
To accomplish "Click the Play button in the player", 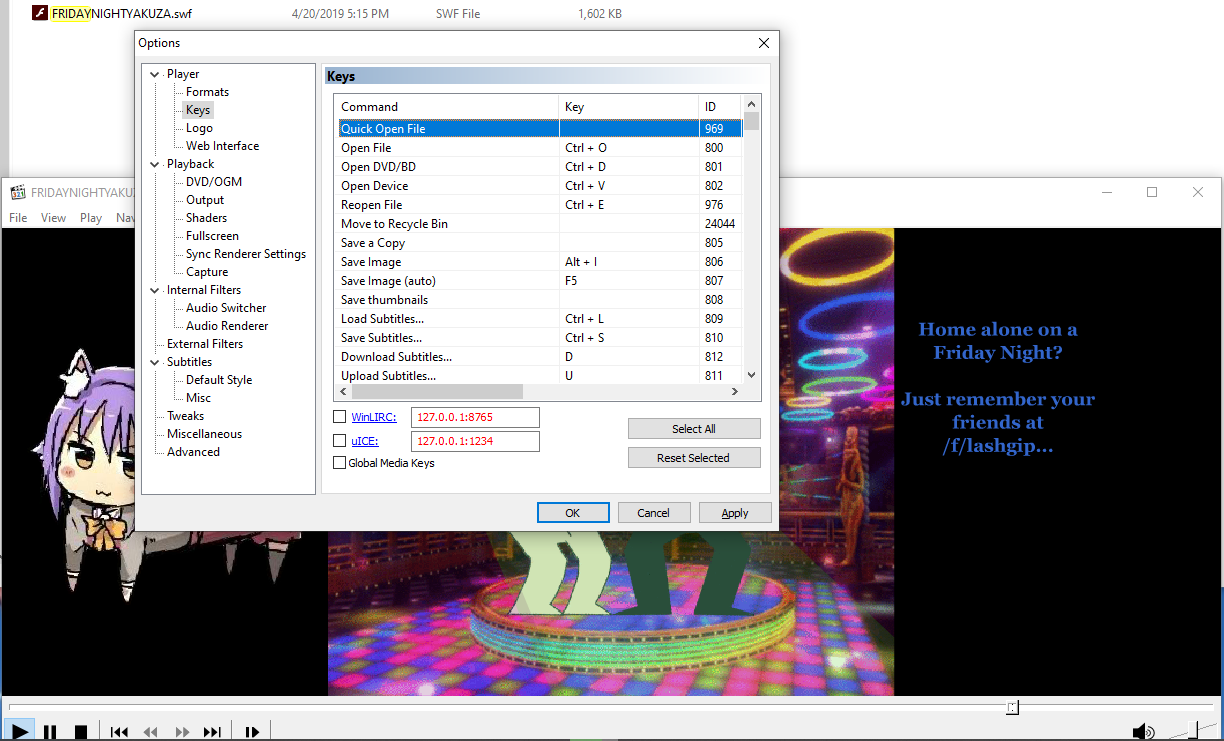I will [x=20, y=732].
